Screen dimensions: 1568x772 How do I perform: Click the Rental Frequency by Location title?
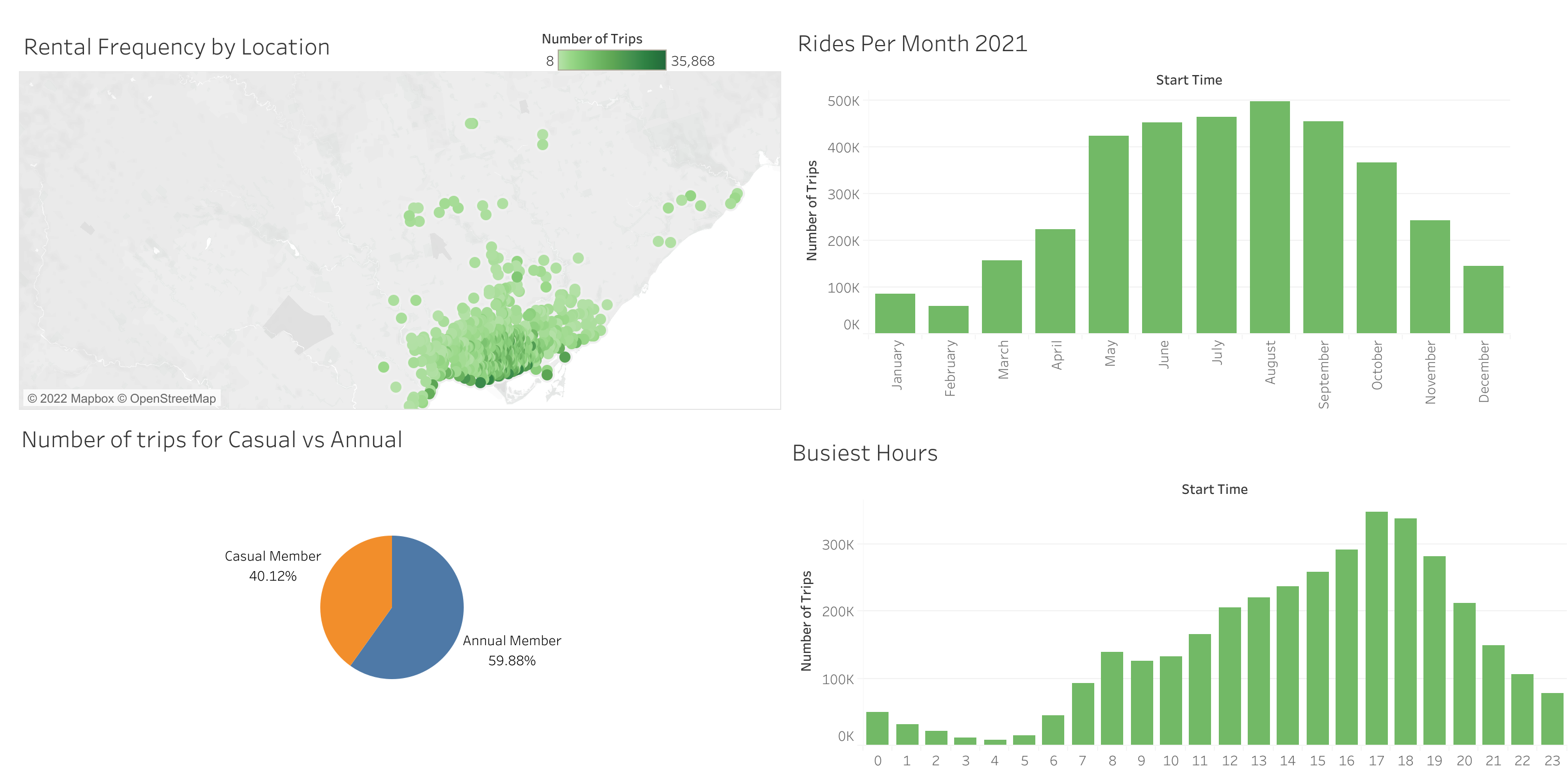pyautogui.click(x=176, y=46)
